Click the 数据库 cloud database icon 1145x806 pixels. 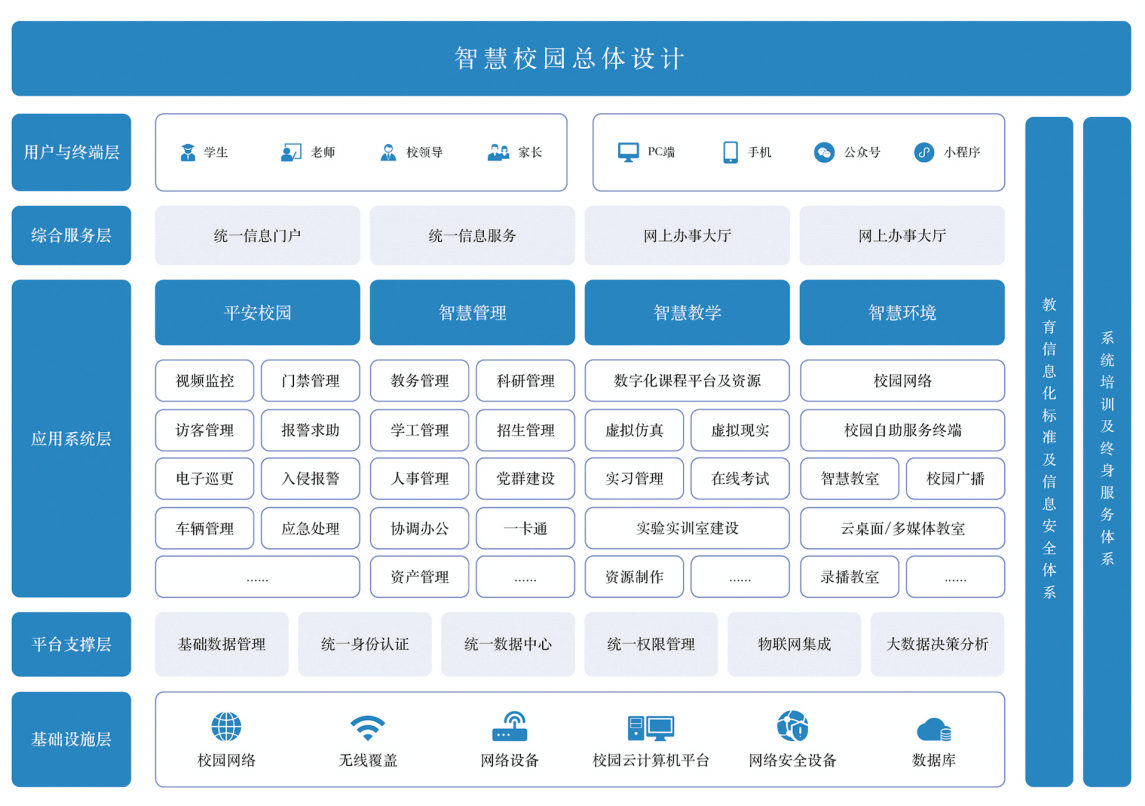pos(934,729)
